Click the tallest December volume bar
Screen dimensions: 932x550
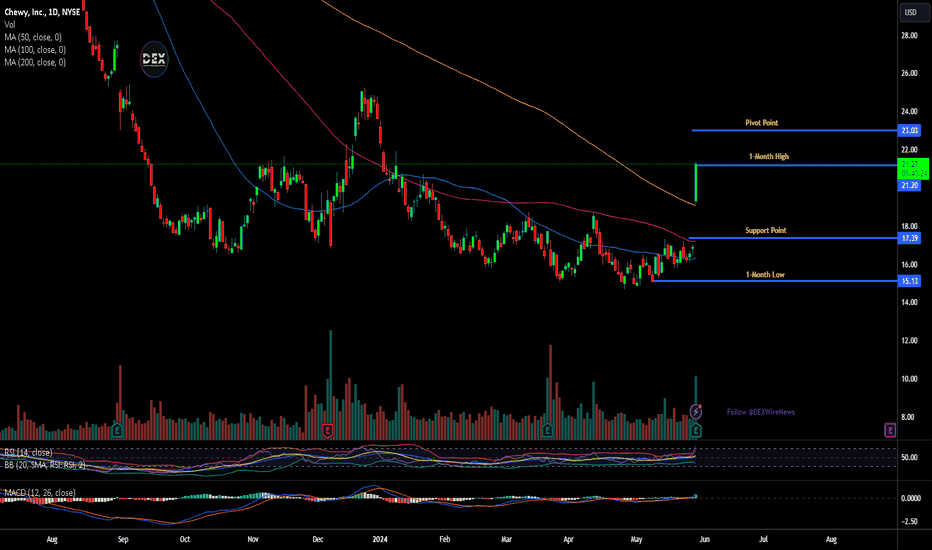tap(330, 385)
